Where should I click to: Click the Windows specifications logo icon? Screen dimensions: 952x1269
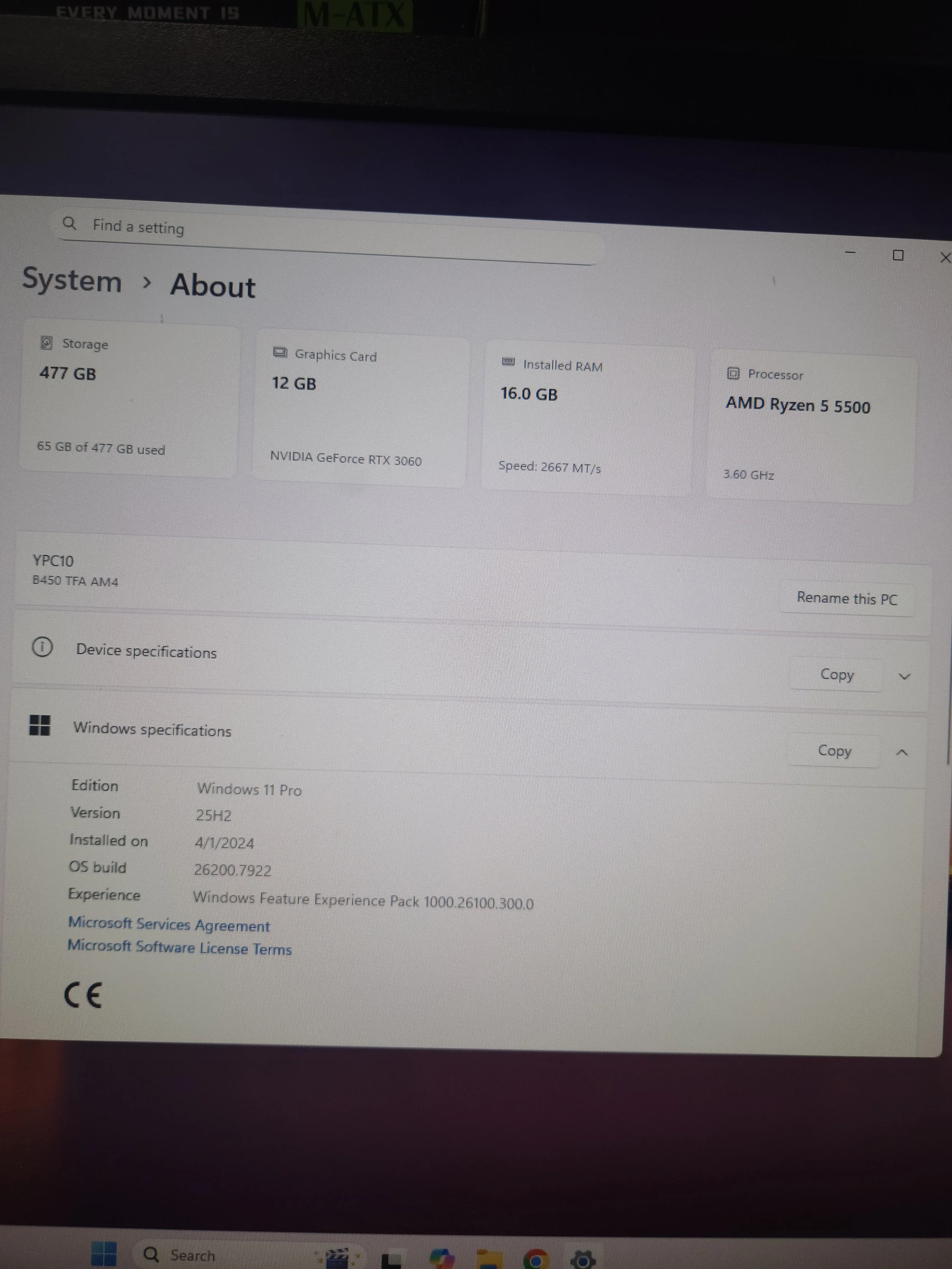[40, 725]
